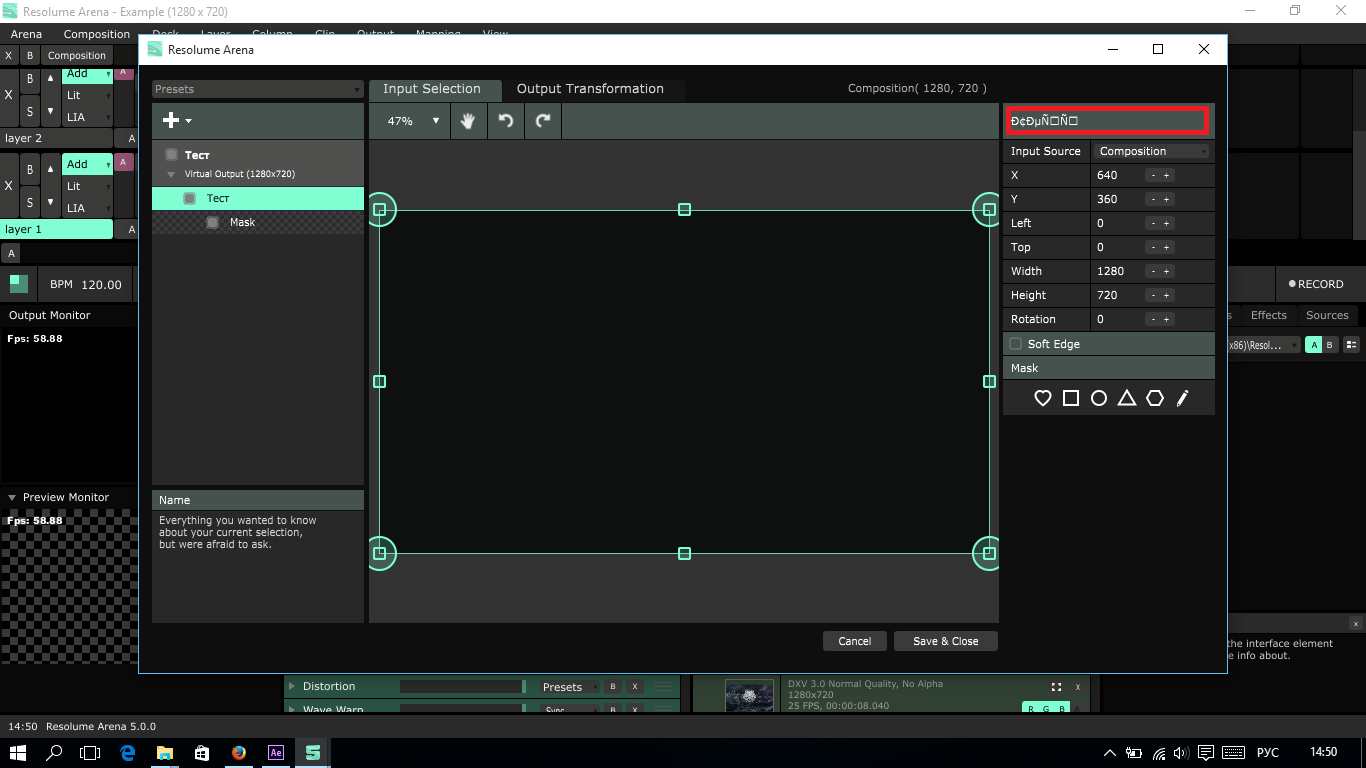The width and height of the screenshot is (1366, 768).
Task: Select the square mask shape icon
Action: (1070, 398)
